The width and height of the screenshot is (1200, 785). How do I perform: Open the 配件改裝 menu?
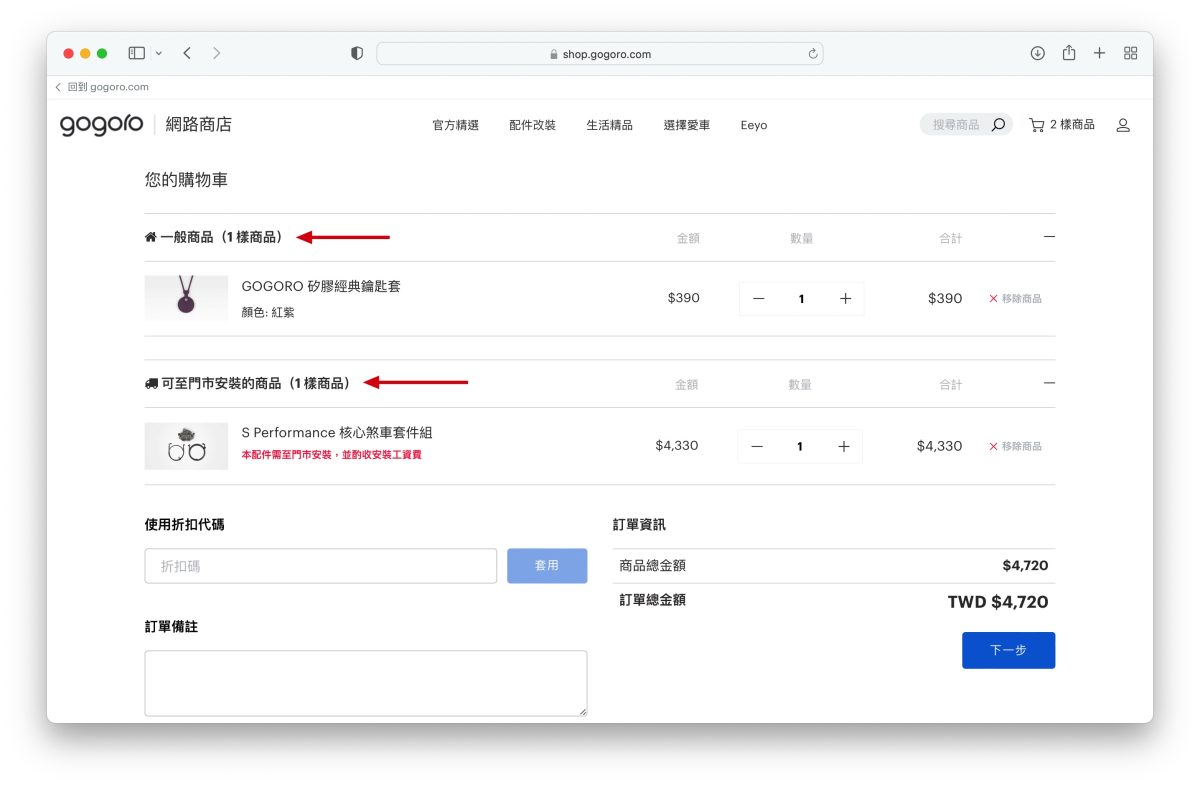click(x=532, y=125)
